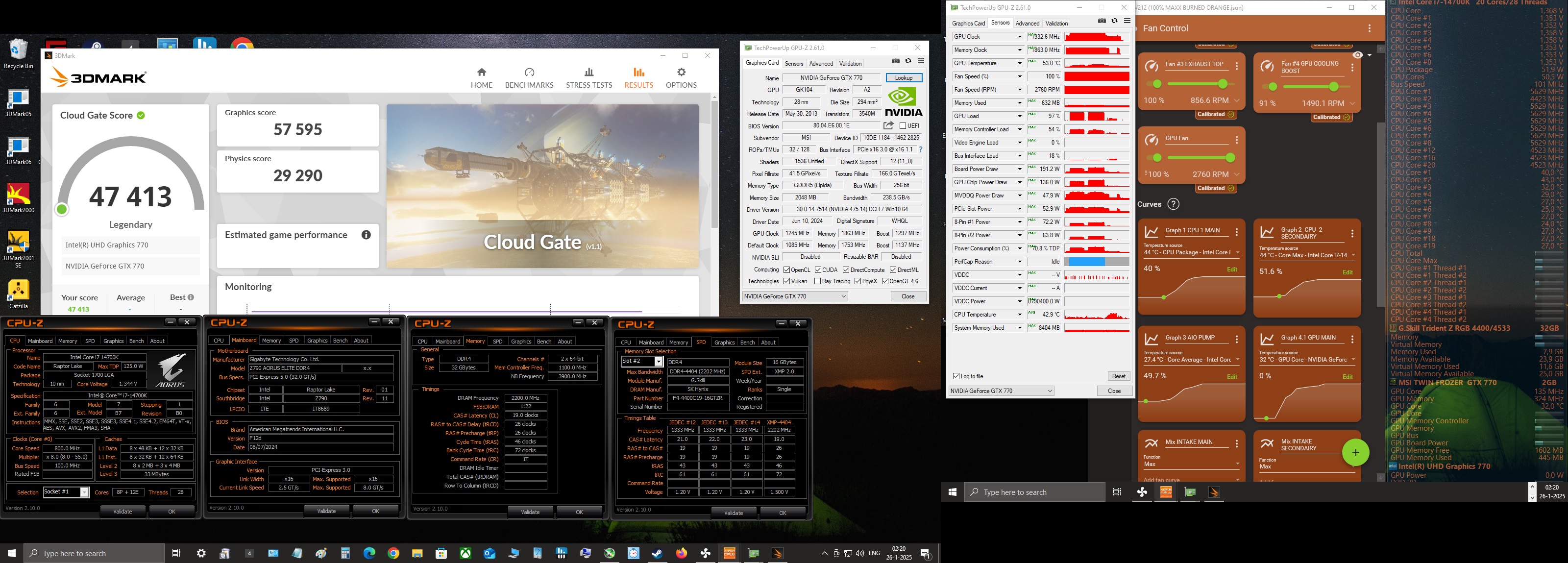1568x563 pixels.
Task: Toggle CUDA checkbox in GPU-Z
Action: pyautogui.click(x=818, y=269)
